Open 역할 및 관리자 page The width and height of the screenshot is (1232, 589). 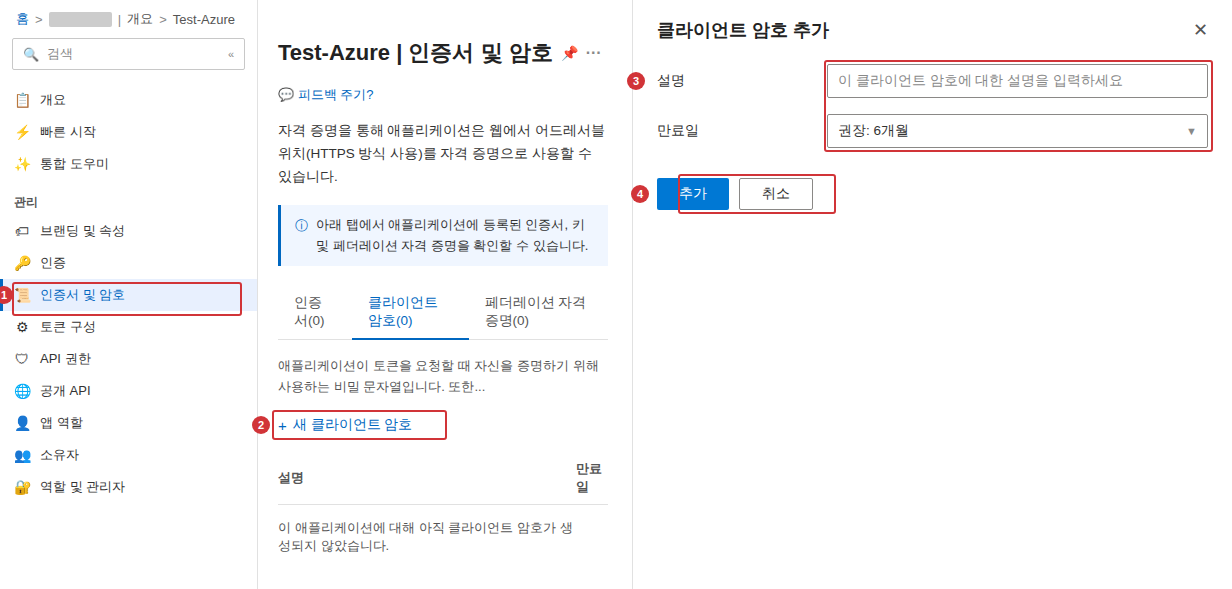[128, 487]
